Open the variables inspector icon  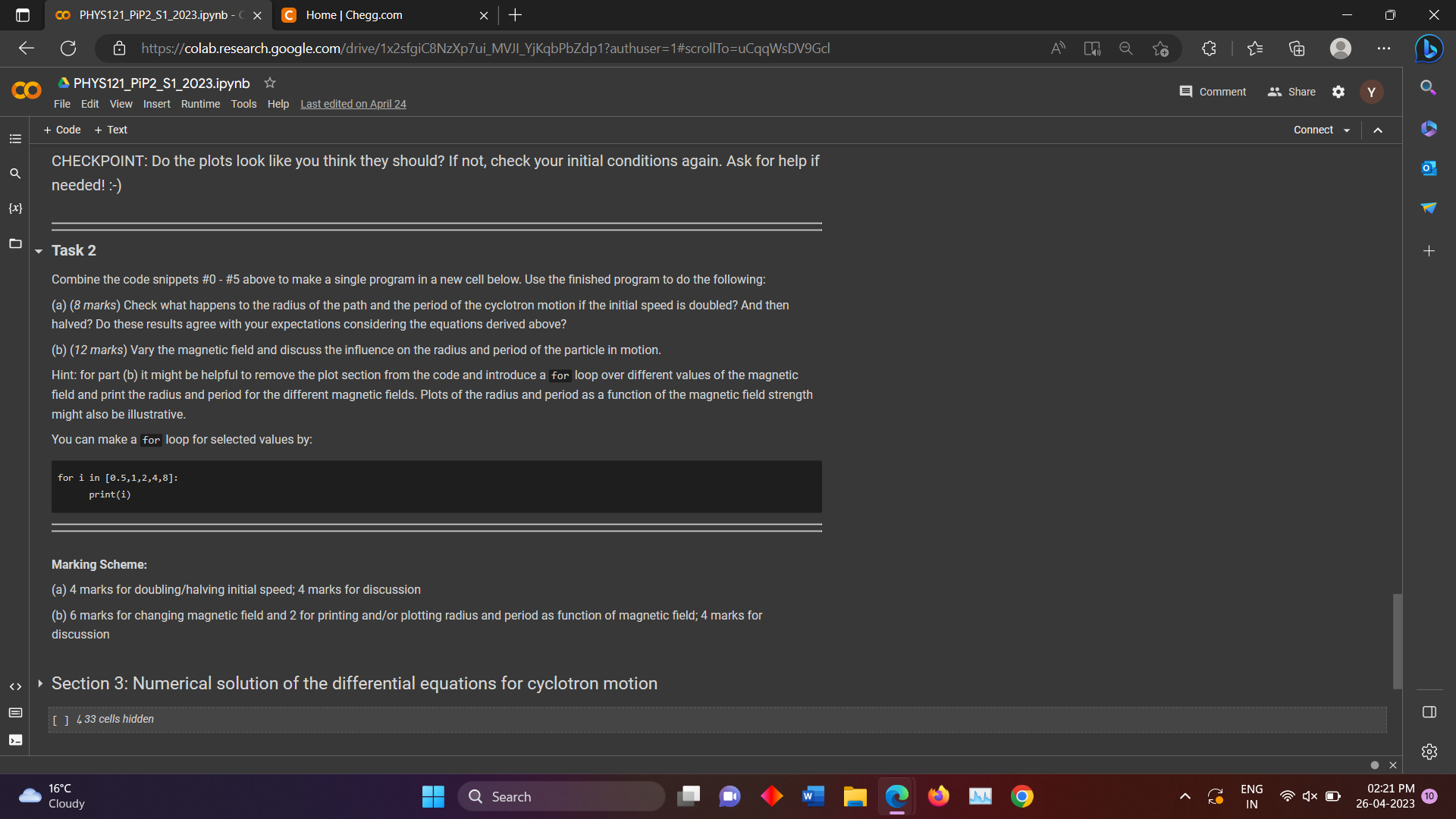15,208
